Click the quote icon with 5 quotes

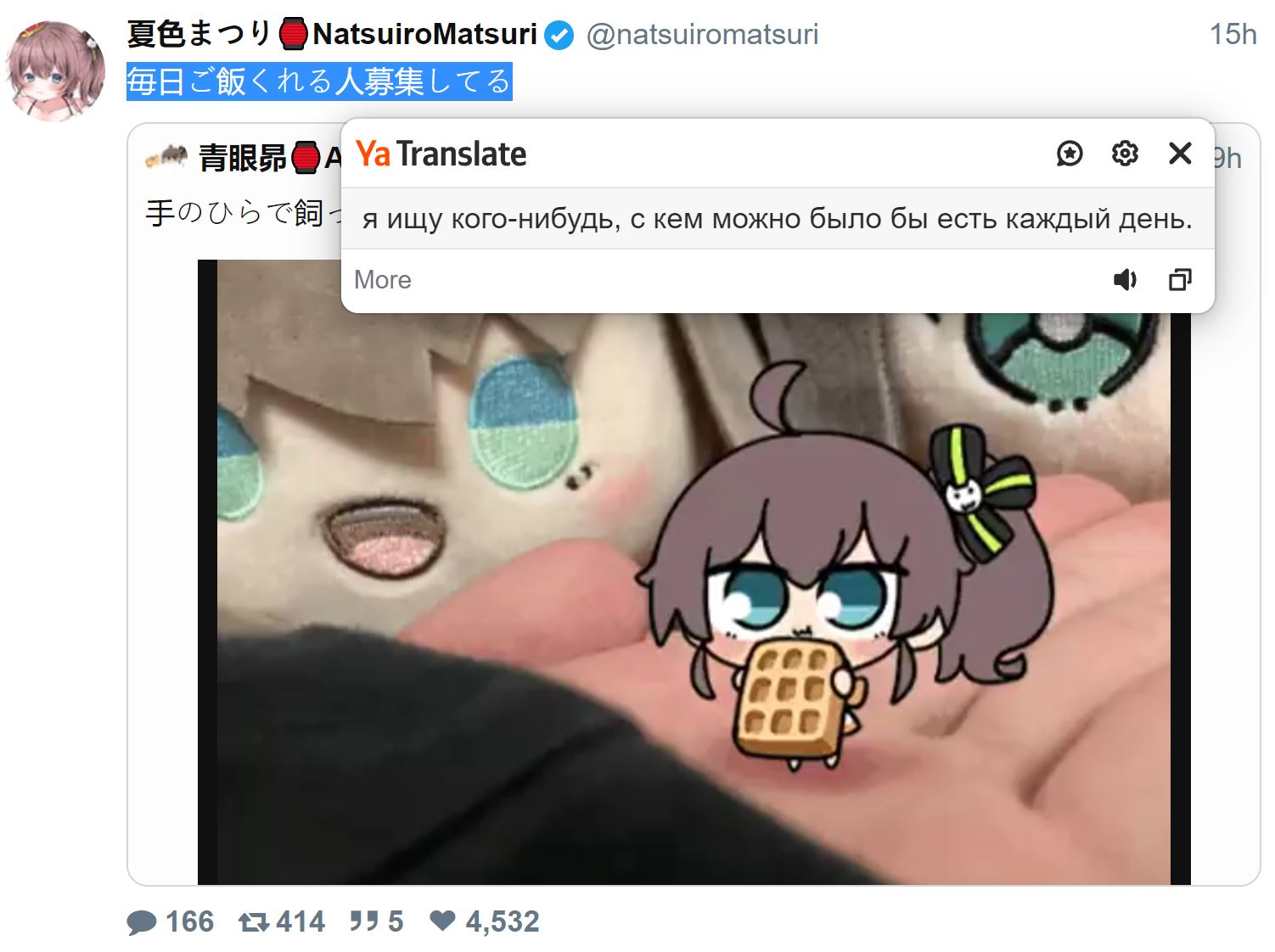pyautogui.click(x=364, y=921)
